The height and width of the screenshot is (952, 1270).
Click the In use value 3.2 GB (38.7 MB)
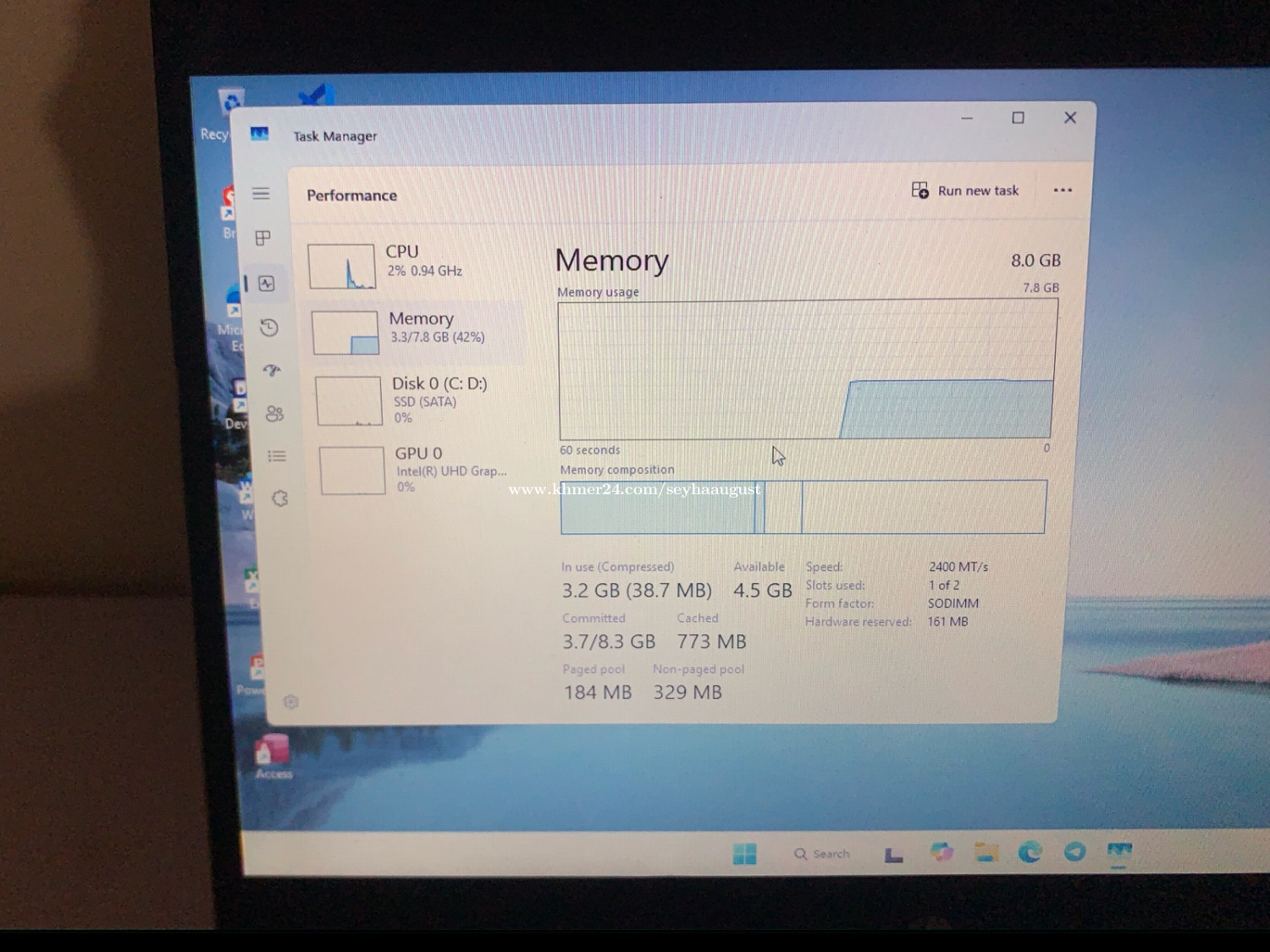[637, 590]
